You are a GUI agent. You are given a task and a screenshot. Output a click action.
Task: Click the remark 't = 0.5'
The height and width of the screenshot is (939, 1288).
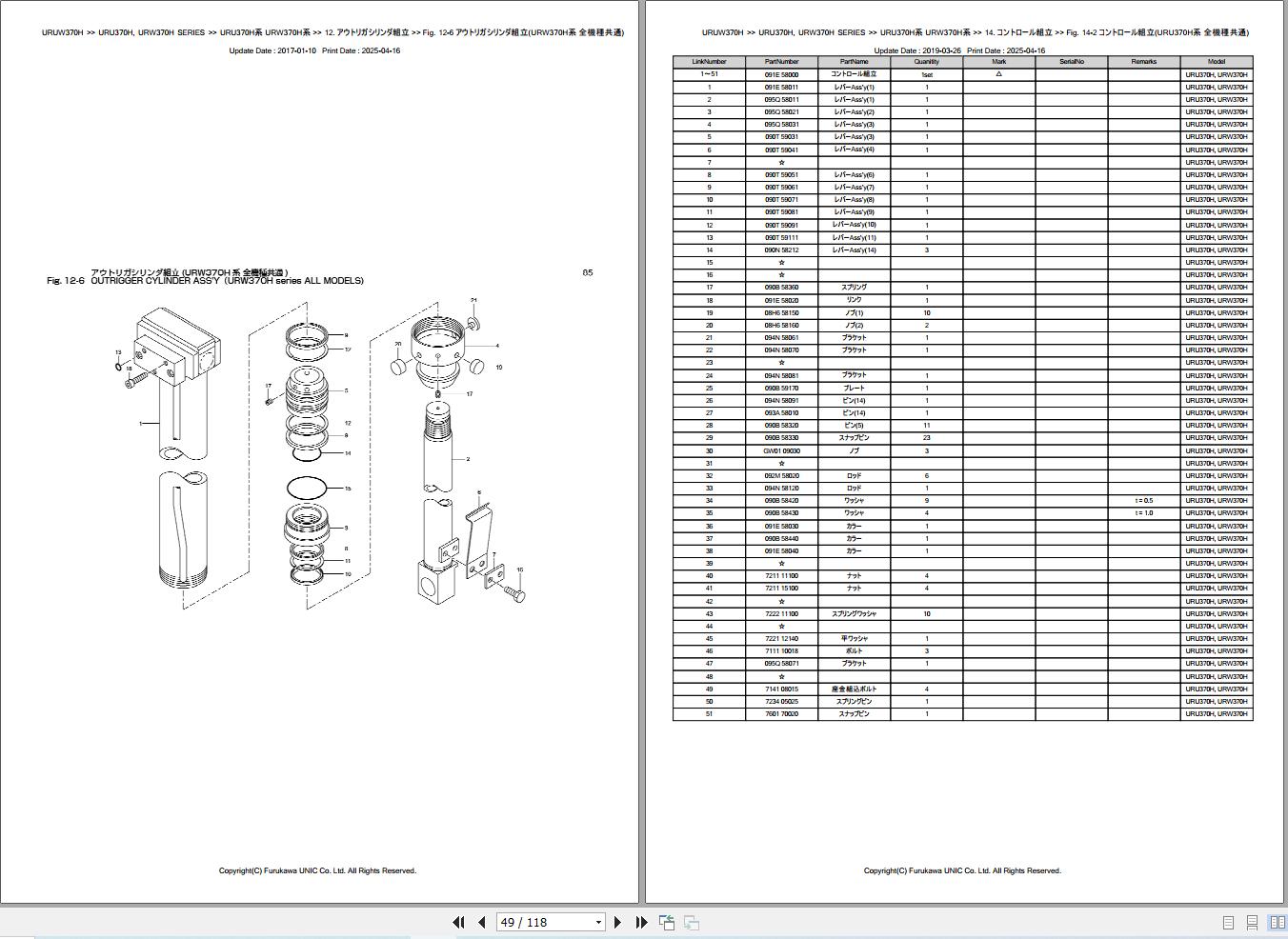(x=1143, y=501)
